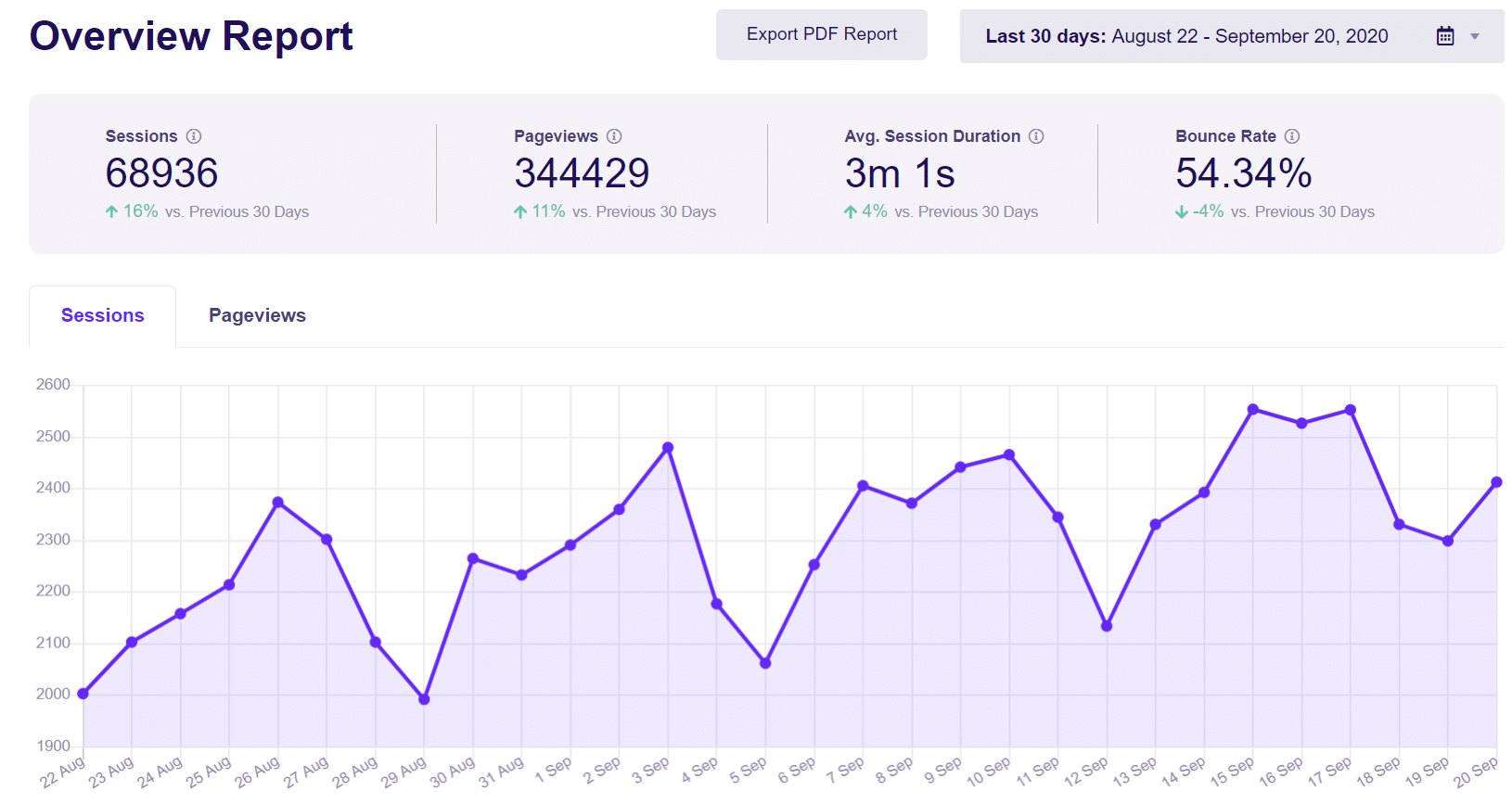1512x804 pixels.
Task: Click the 13 Sep x-axis label
Action: tap(1134, 772)
